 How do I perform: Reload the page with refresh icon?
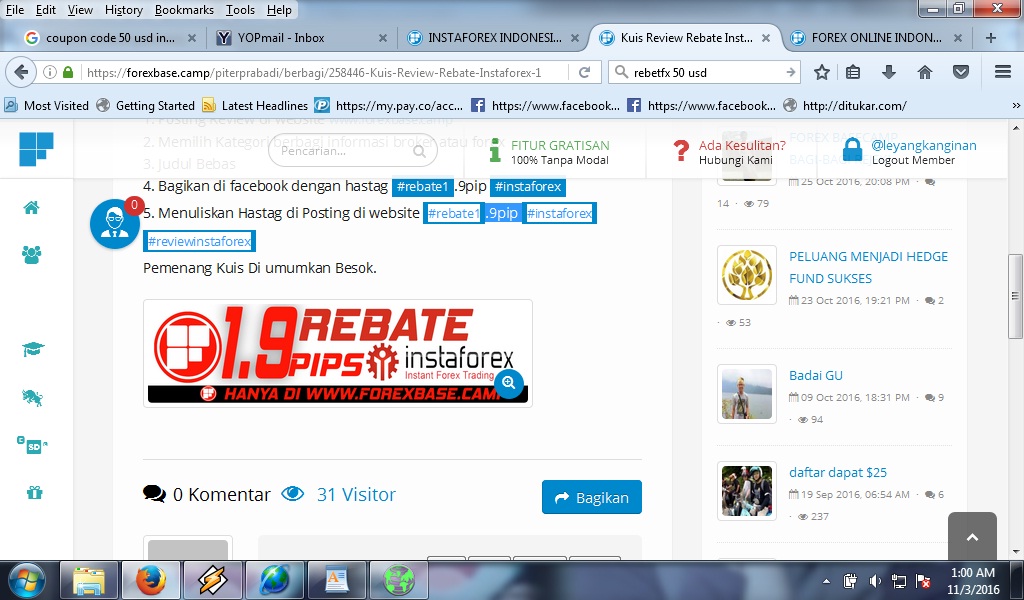pyautogui.click(x=584, y=72)
